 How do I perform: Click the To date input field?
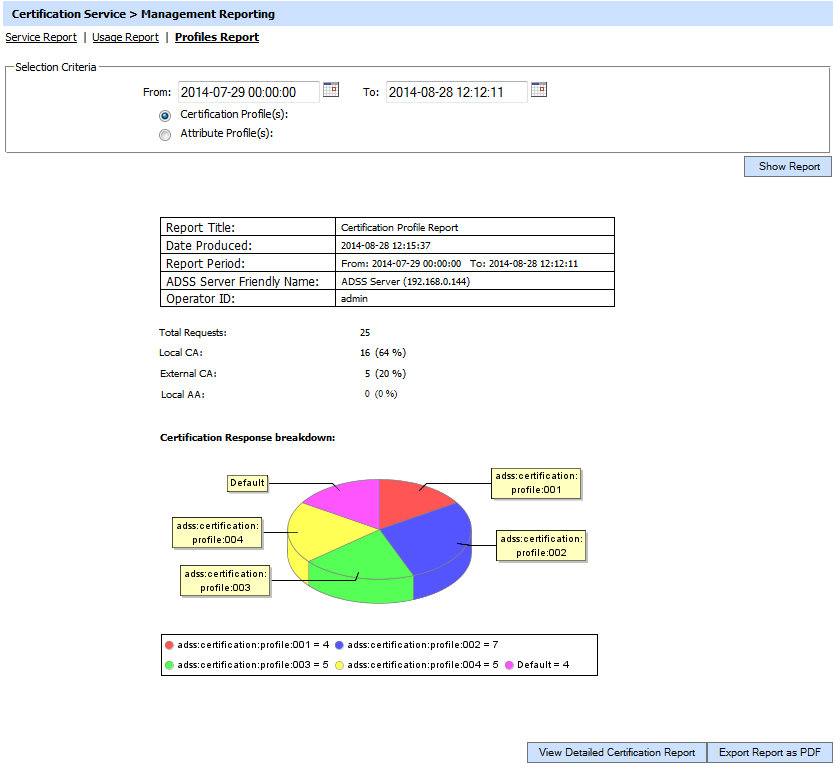(x=456, y=92)
